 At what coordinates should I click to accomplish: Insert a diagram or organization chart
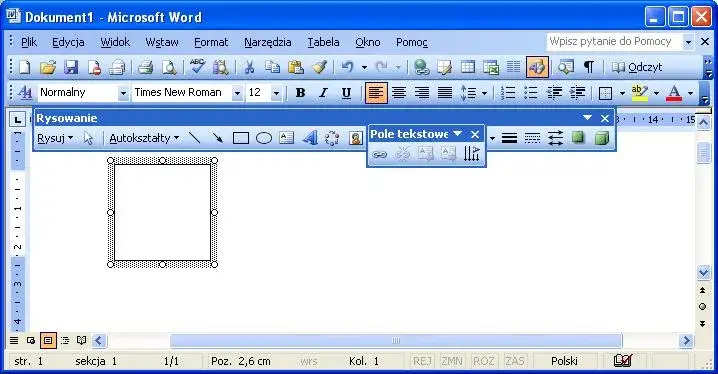[x=332, y=138]
